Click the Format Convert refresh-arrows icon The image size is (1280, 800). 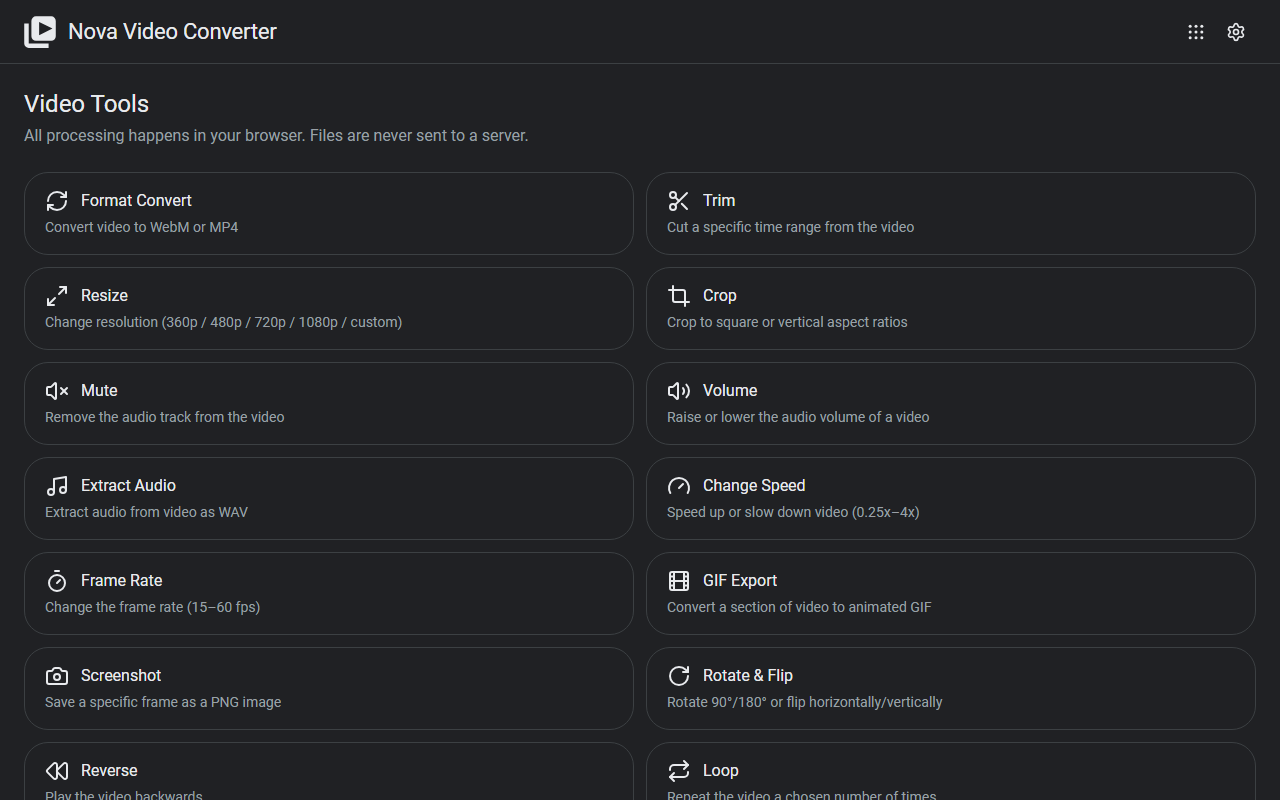pyautogui.click(x=57, y=201)
